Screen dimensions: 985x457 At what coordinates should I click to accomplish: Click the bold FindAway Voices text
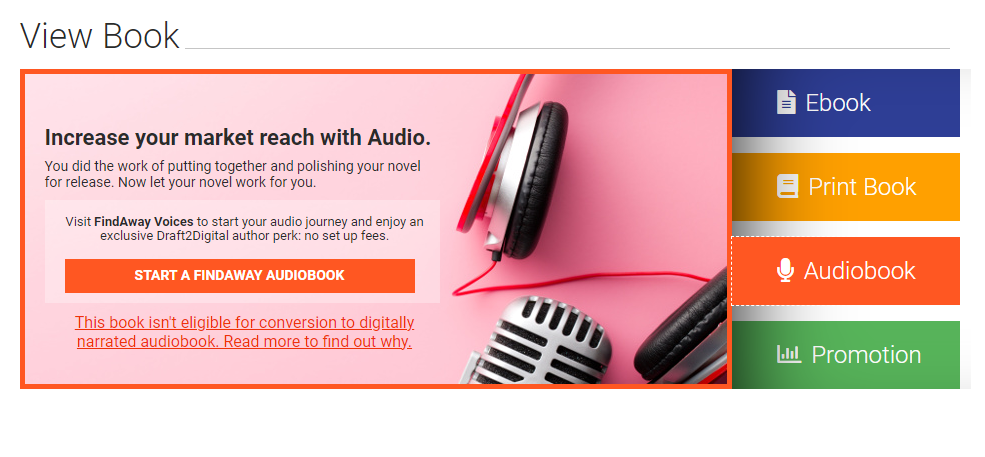(x=144, y=222)
